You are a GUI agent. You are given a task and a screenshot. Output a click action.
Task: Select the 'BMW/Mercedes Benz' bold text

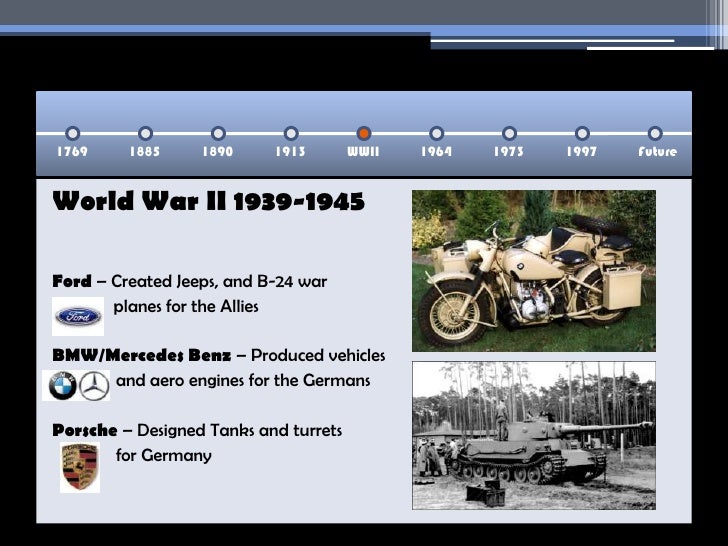click(x=142, y=356)
